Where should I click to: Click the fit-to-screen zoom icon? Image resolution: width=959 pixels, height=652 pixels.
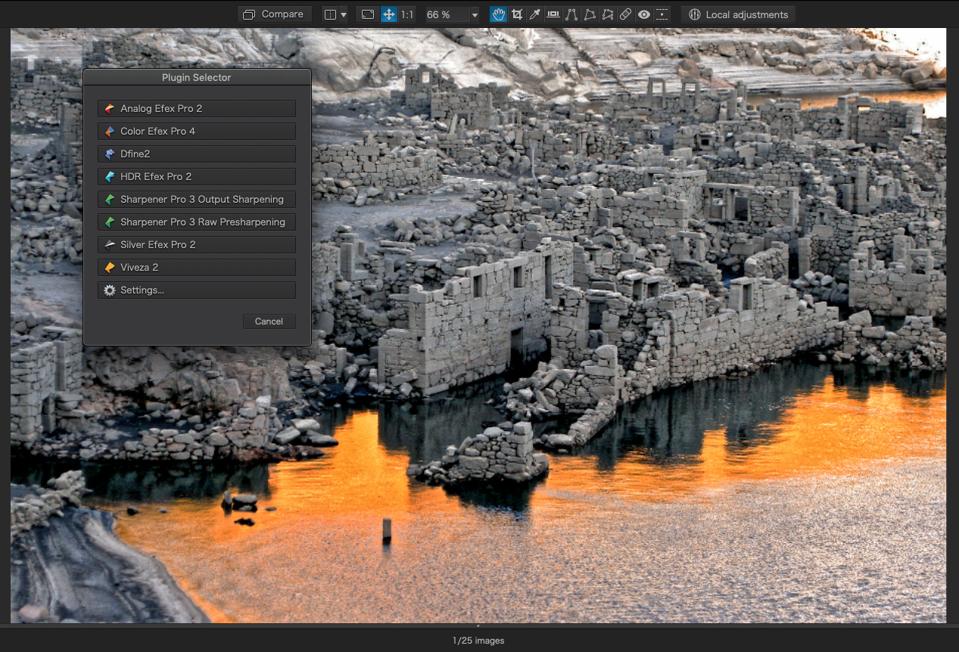[367, 15]
